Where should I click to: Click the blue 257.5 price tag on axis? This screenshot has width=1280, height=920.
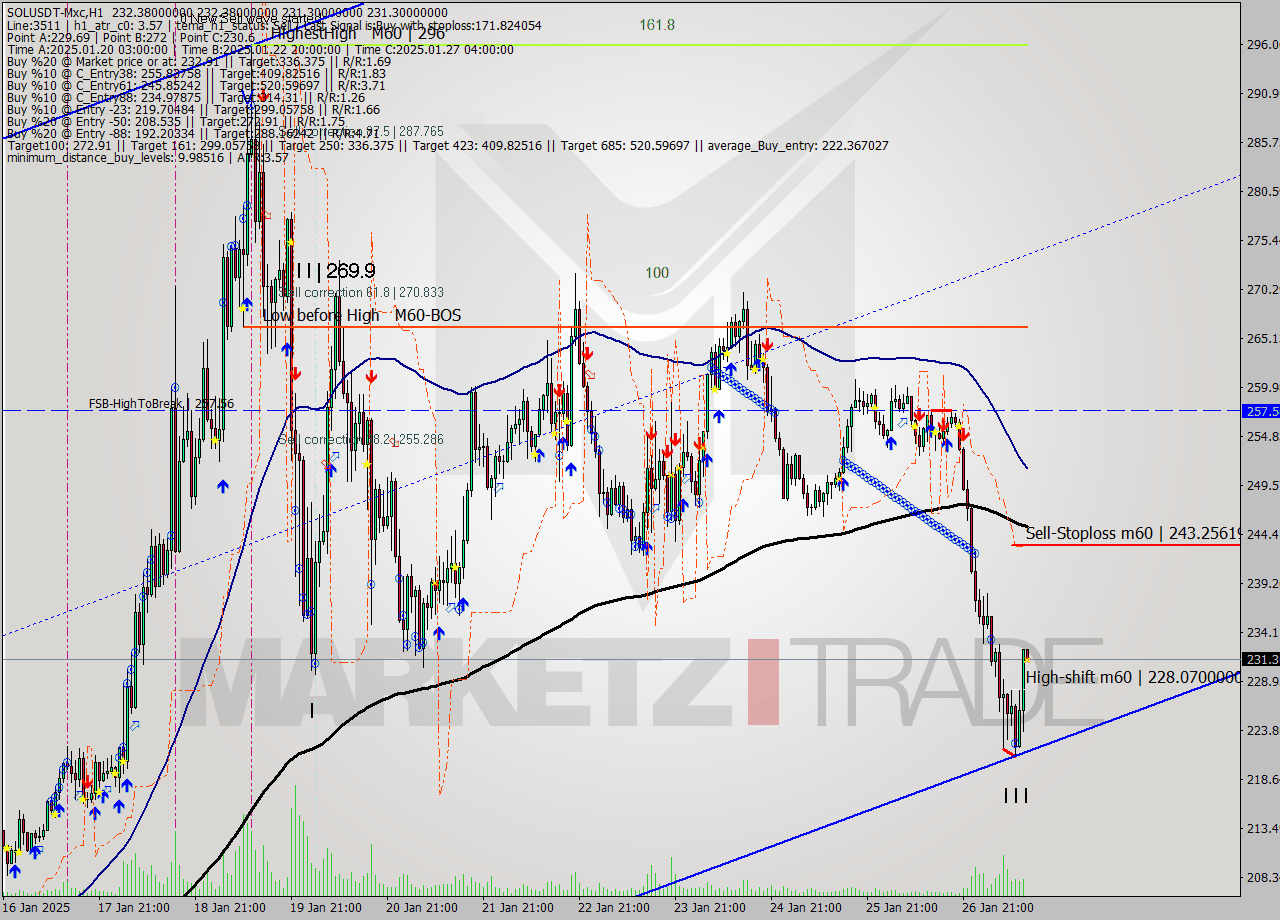pyautogui.click(x=1261, y=410)
